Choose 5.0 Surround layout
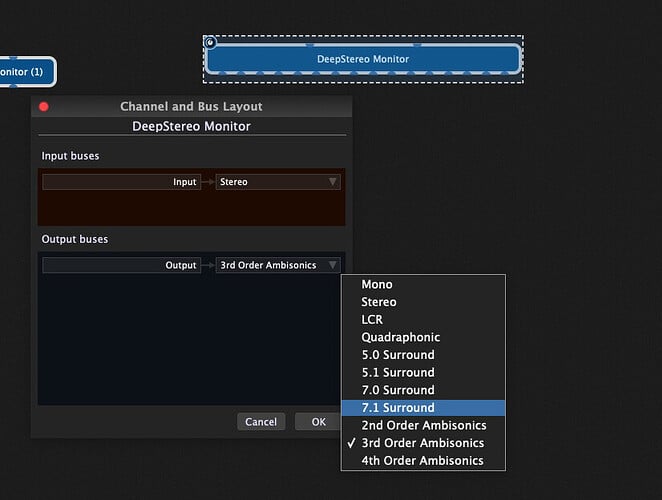The width and height of the screenshot is (662, 500). click(423, 355)
